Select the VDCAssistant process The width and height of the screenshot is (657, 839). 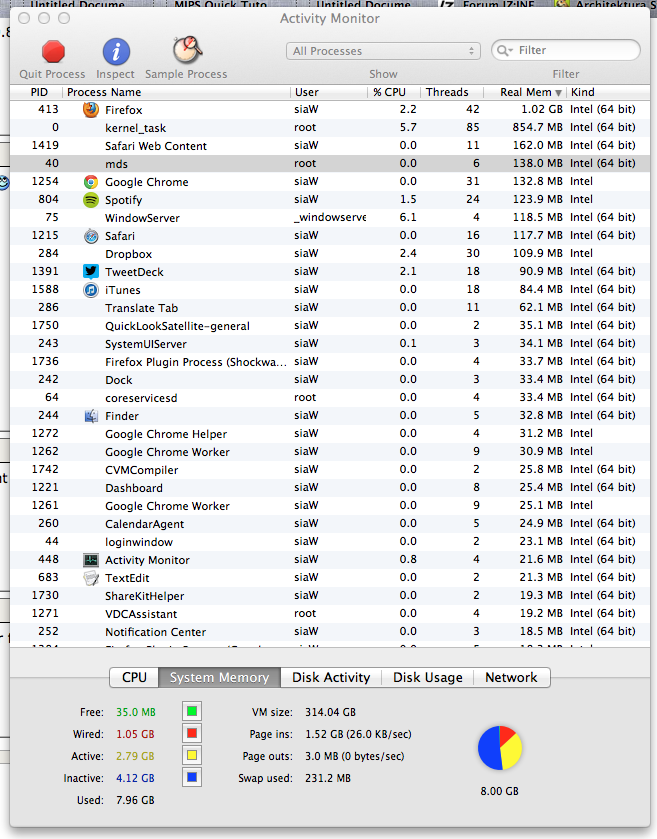click(x=330, y=614)
